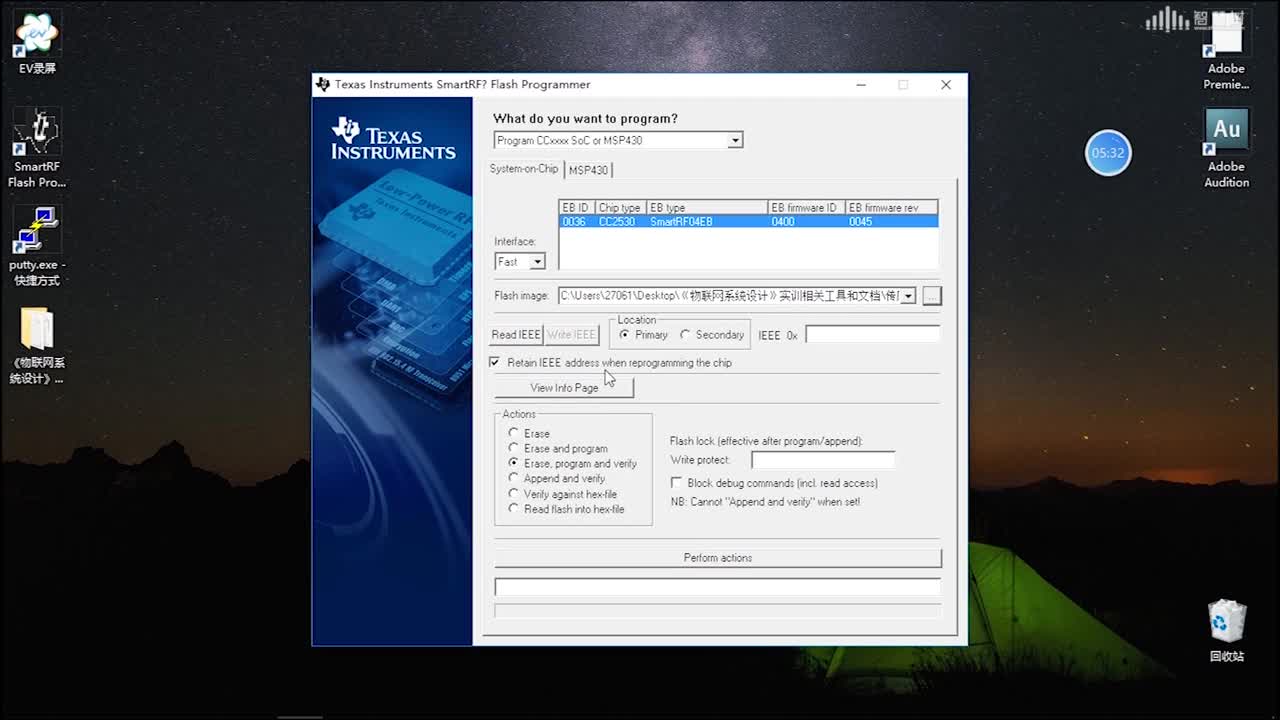The height and width of the screenshot is (720, 1280).
Task: Enable Block debug commands checkbox
Action: [676, 483]
